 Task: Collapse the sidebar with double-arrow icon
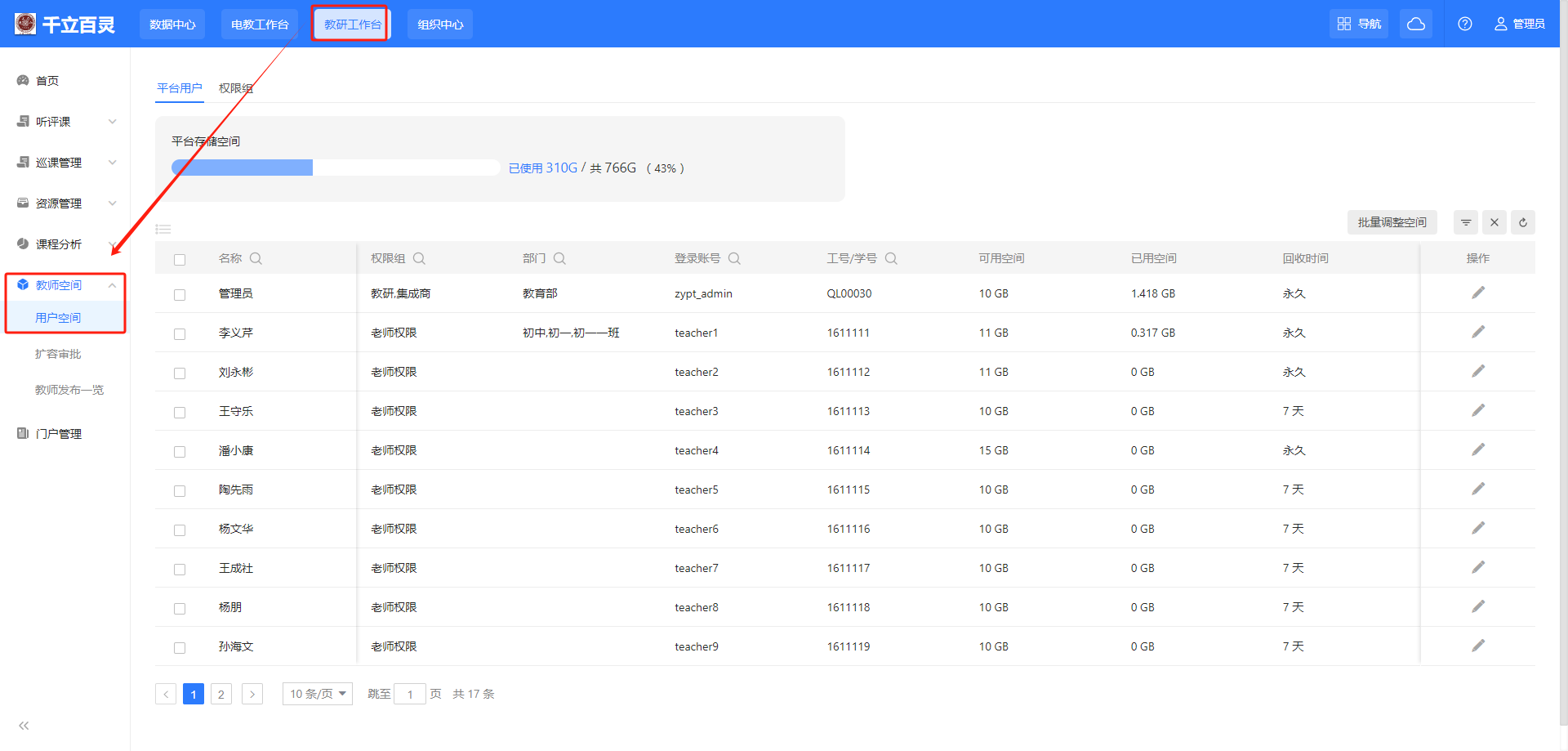[24, 726]
